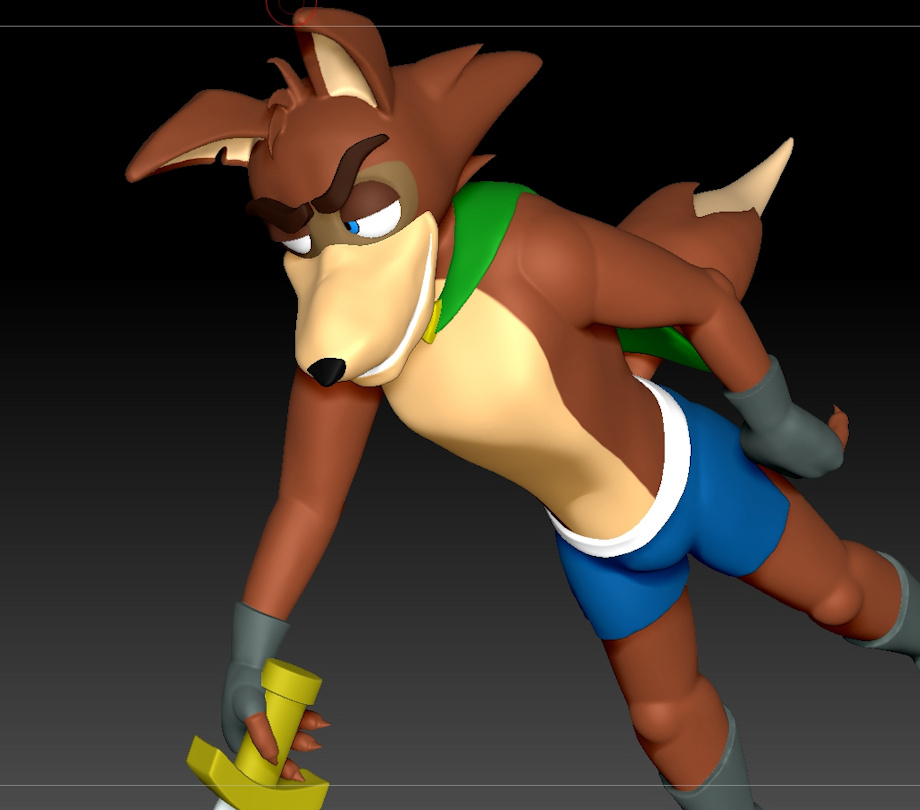Select the blue shorts mesh
This screenshot has height=810, width=920.
(x=700, y=520)
